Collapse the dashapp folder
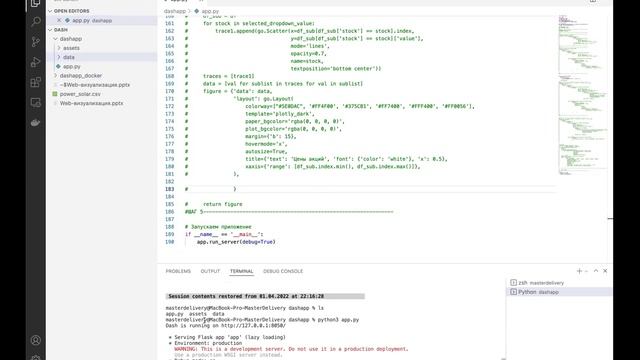Viewport: 640px width, 360px height. pos(71,39)
